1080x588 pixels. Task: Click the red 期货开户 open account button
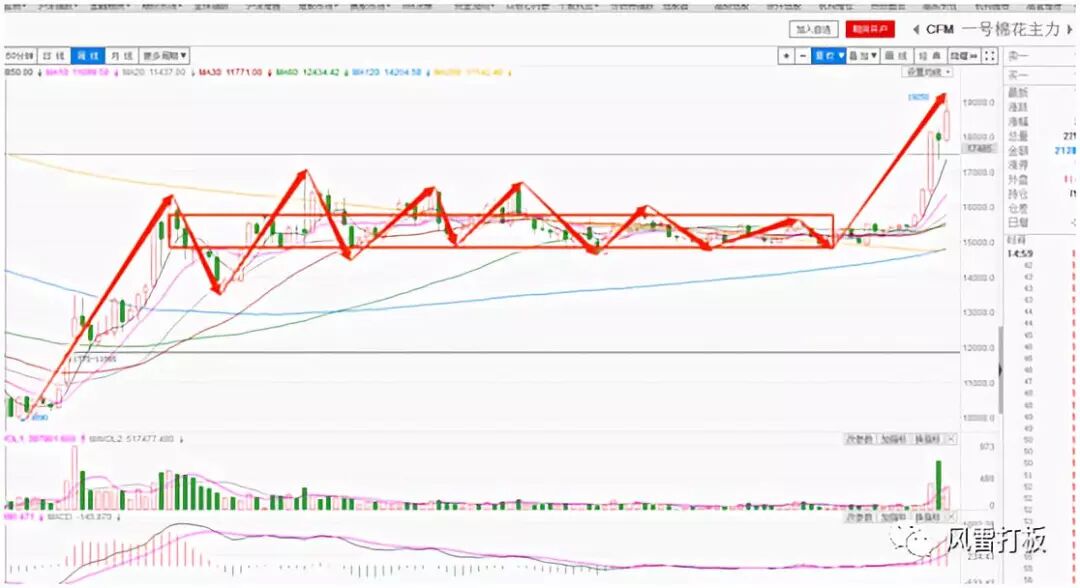[870, 30]
